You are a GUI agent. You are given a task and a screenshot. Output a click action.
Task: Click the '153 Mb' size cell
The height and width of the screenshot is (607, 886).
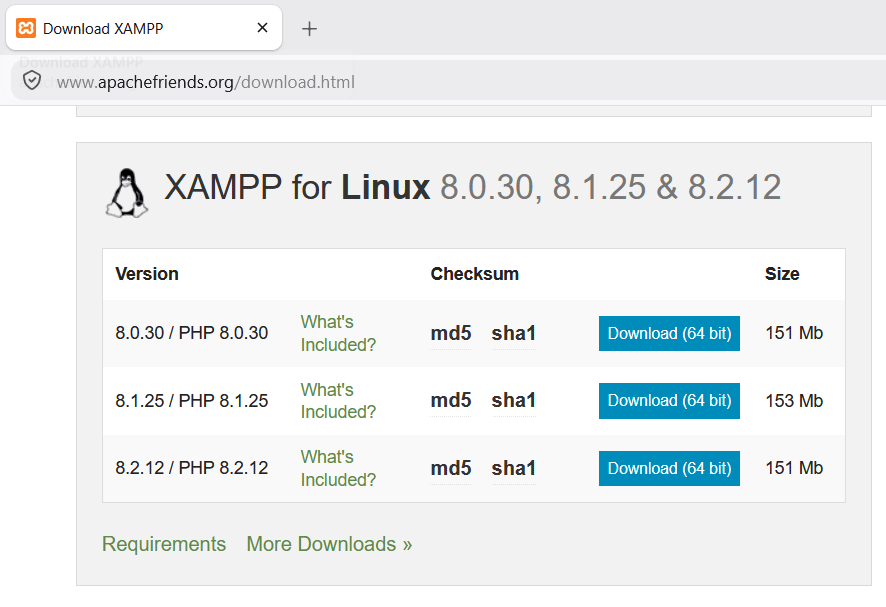click(794, 401)
